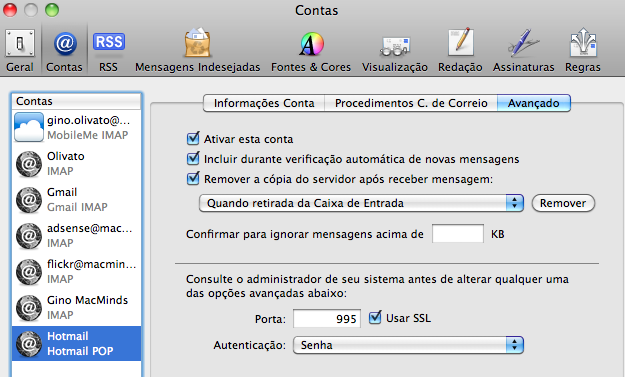Switch to Procedimentos C. de Correio tab

(411, 103)
